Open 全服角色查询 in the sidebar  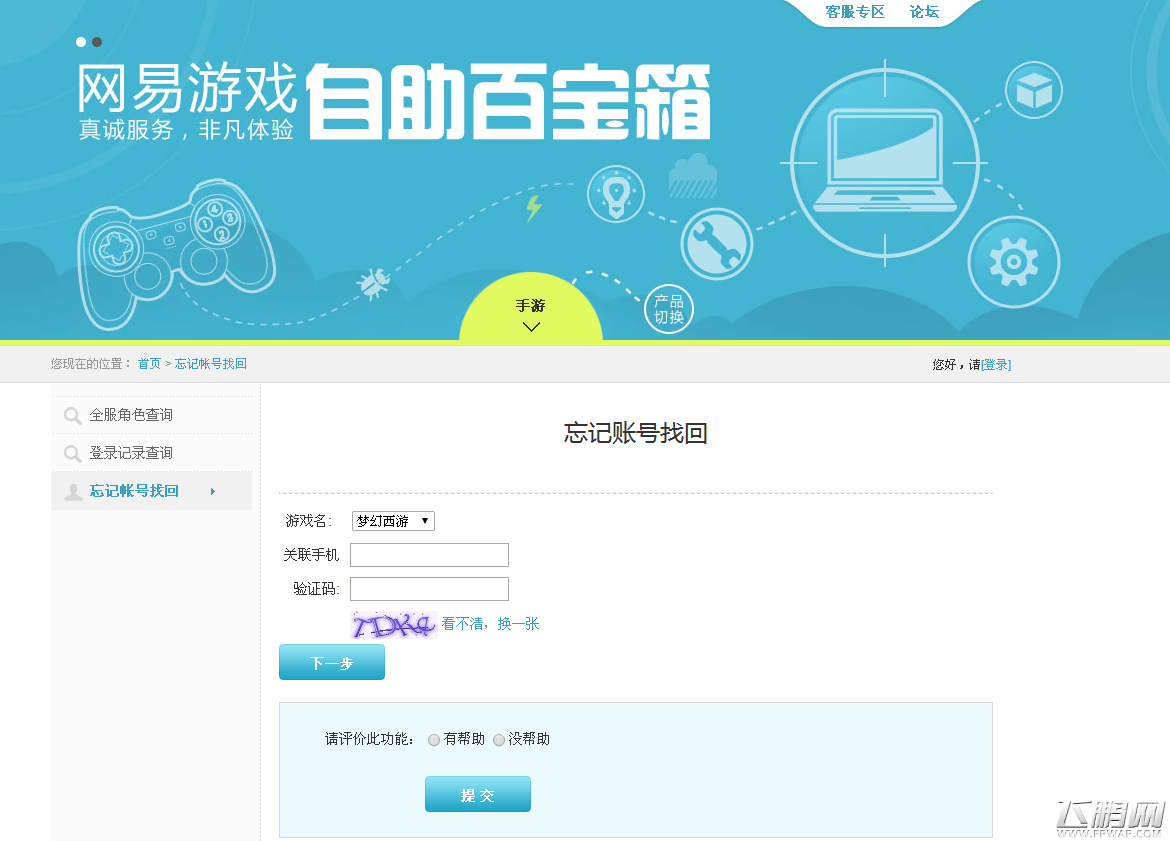click(x=152, y=415)
